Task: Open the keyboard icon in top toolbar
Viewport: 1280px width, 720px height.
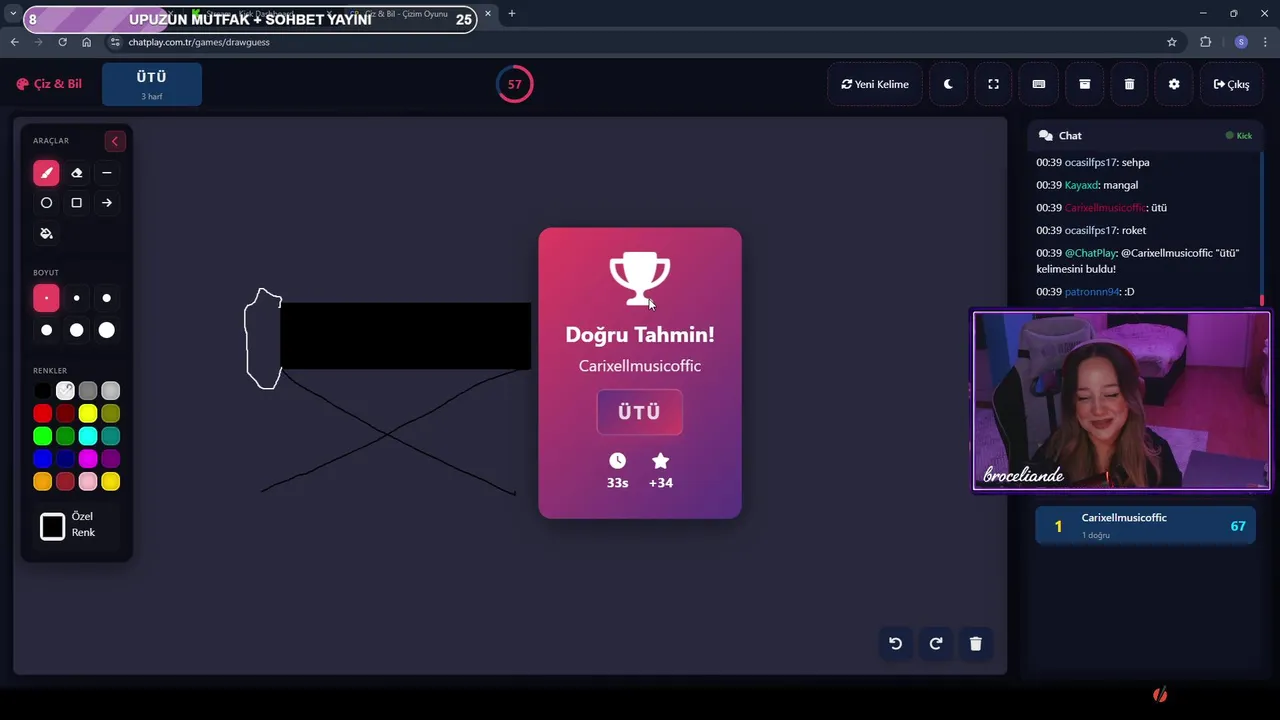Action: tap(1039, 84)
